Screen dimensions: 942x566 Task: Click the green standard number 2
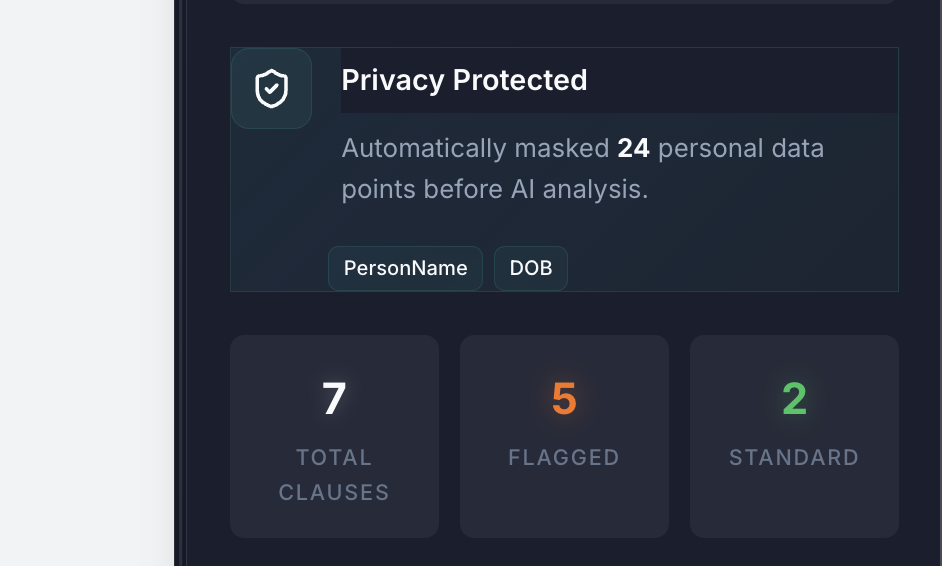pos(794,398)
